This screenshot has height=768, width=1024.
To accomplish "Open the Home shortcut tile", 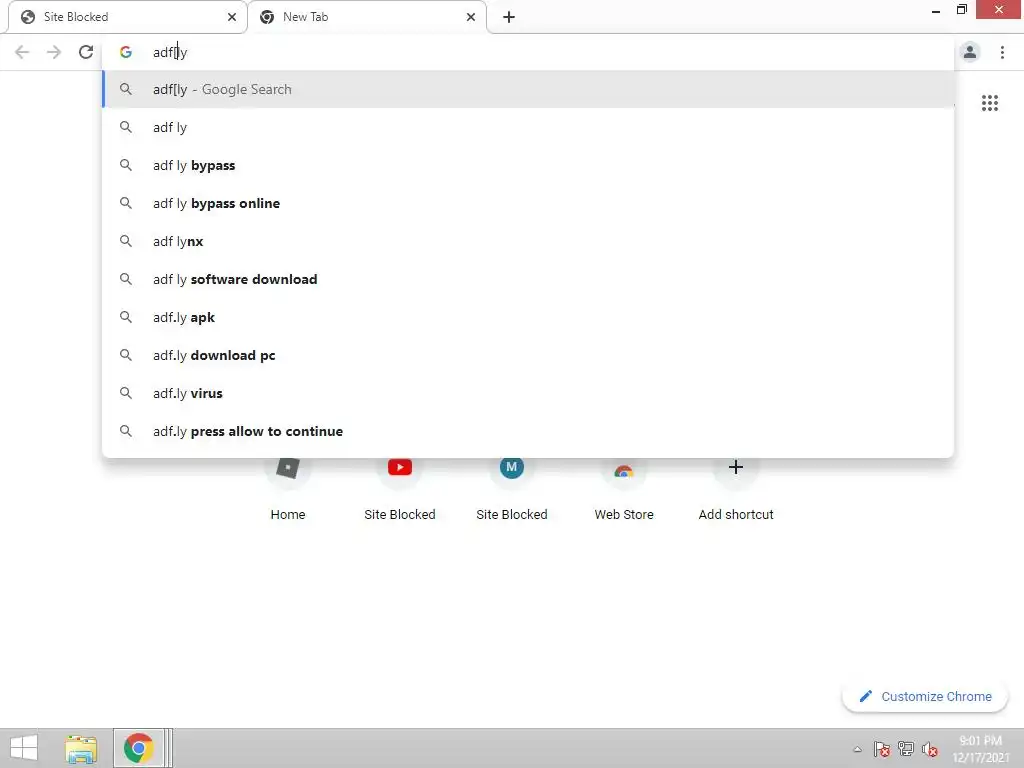I will (288, 490).
